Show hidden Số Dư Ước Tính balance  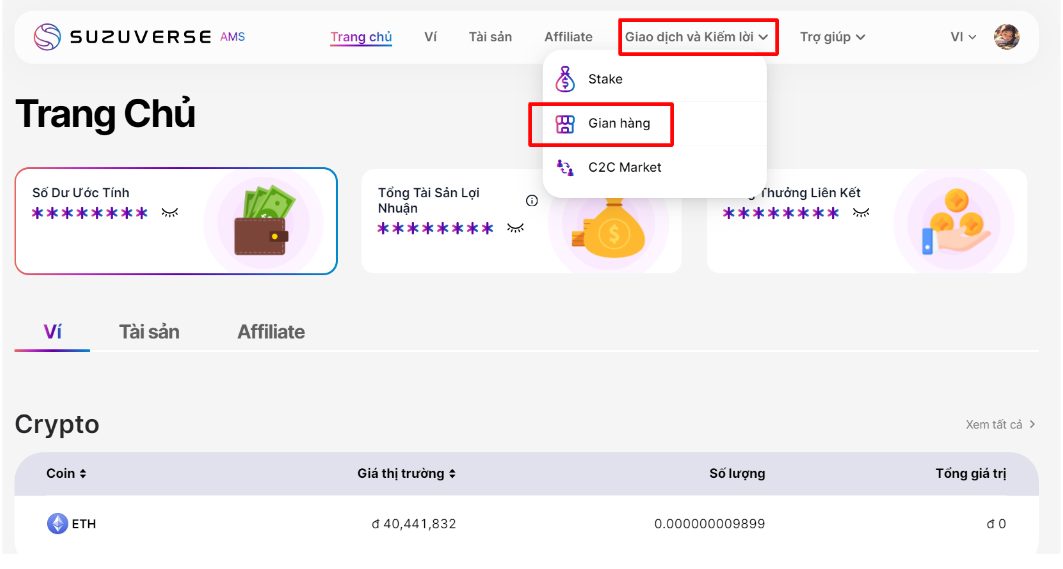pyautogui.click(x=170, y=213)
